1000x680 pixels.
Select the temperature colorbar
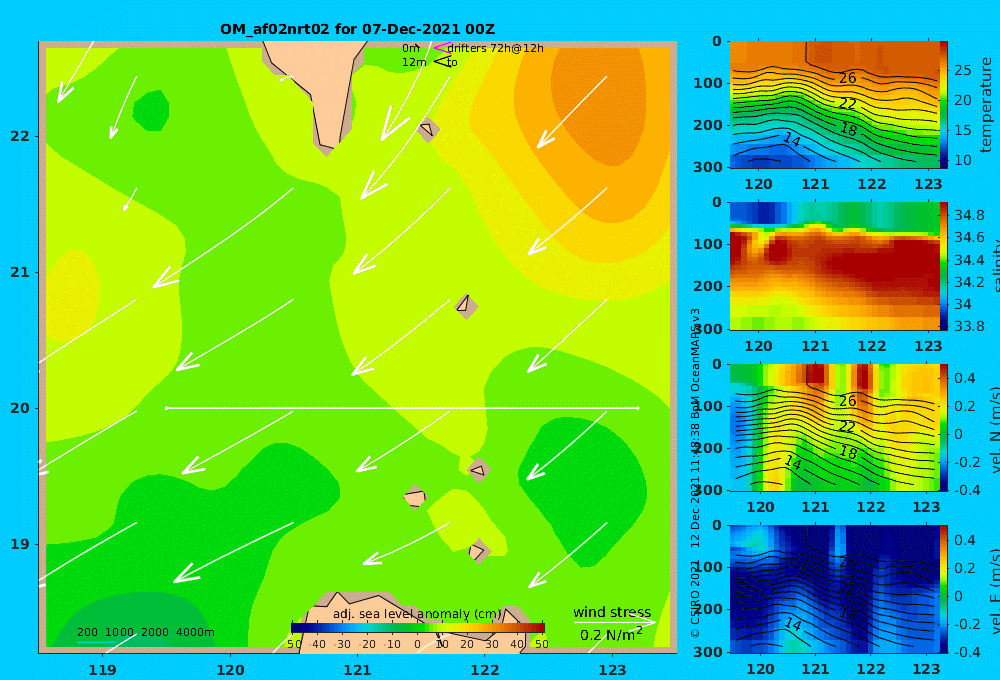tap(943, 105)
